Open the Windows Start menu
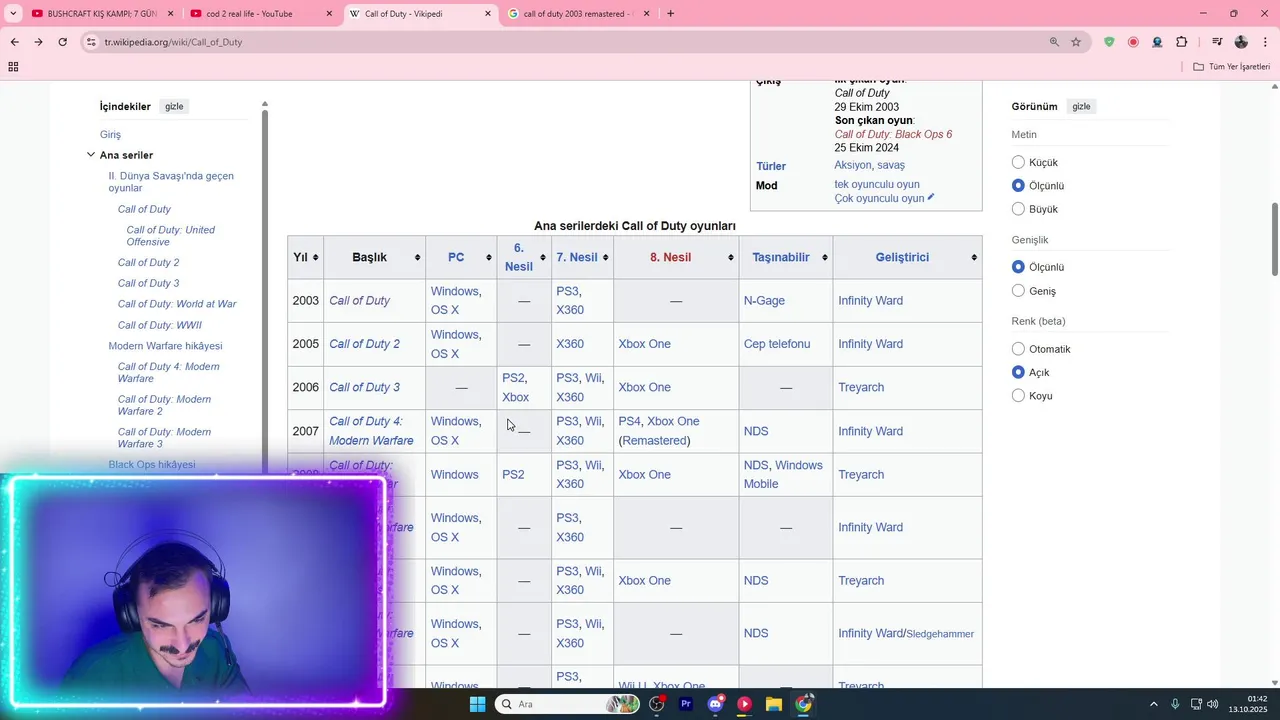Screen dimensions: 1280x720 pyautogui.click(x=477, y=704)
